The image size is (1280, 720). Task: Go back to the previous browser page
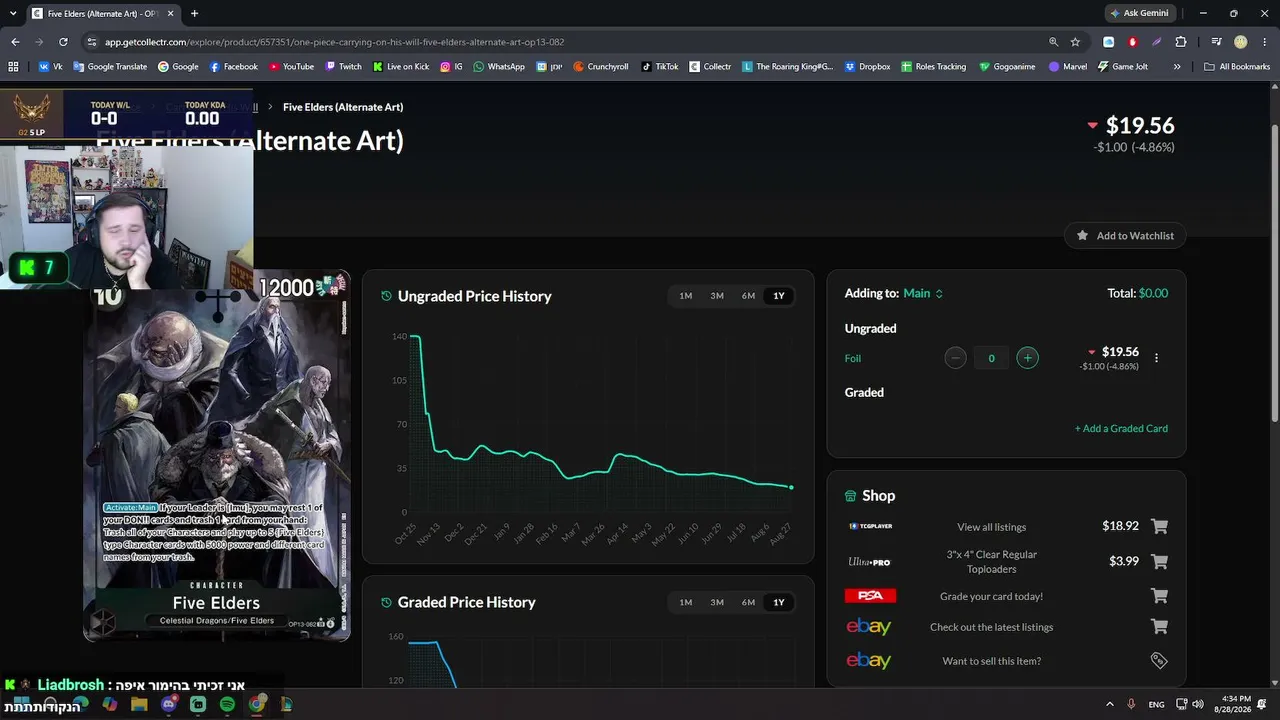[x=15, y=42]
